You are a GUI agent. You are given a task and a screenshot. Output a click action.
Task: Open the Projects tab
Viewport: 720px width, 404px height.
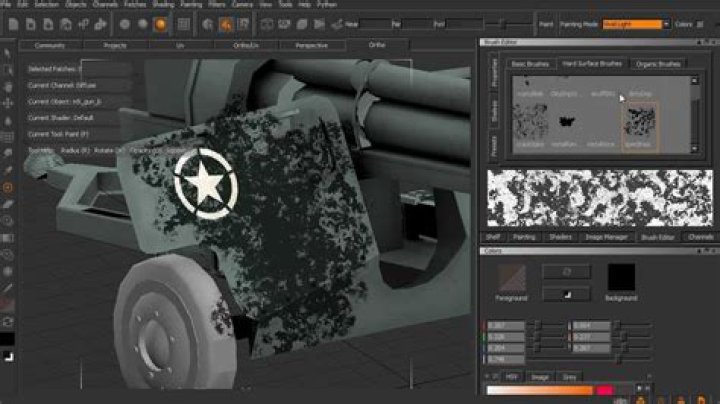(115, 45)
